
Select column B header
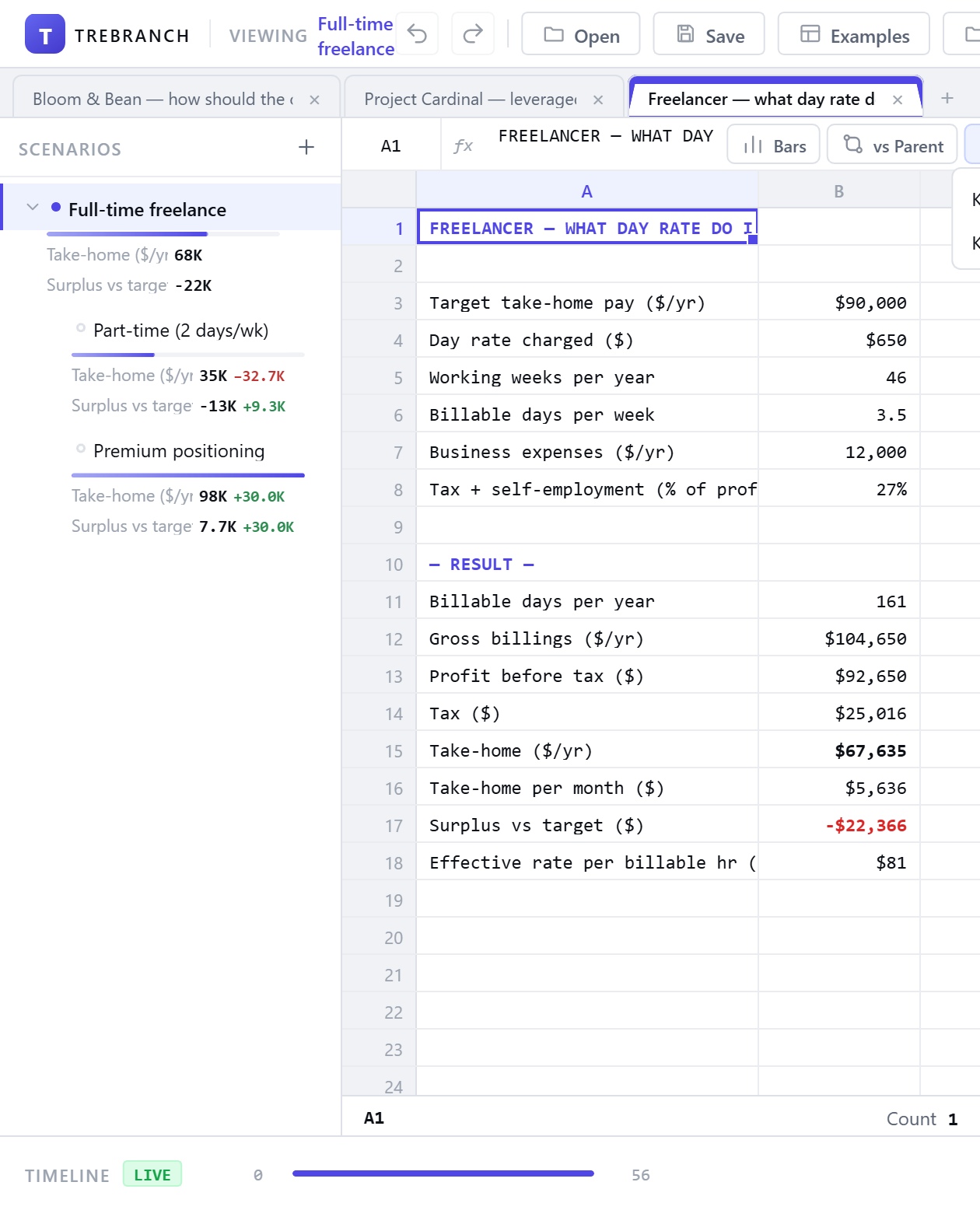[839, 191]
